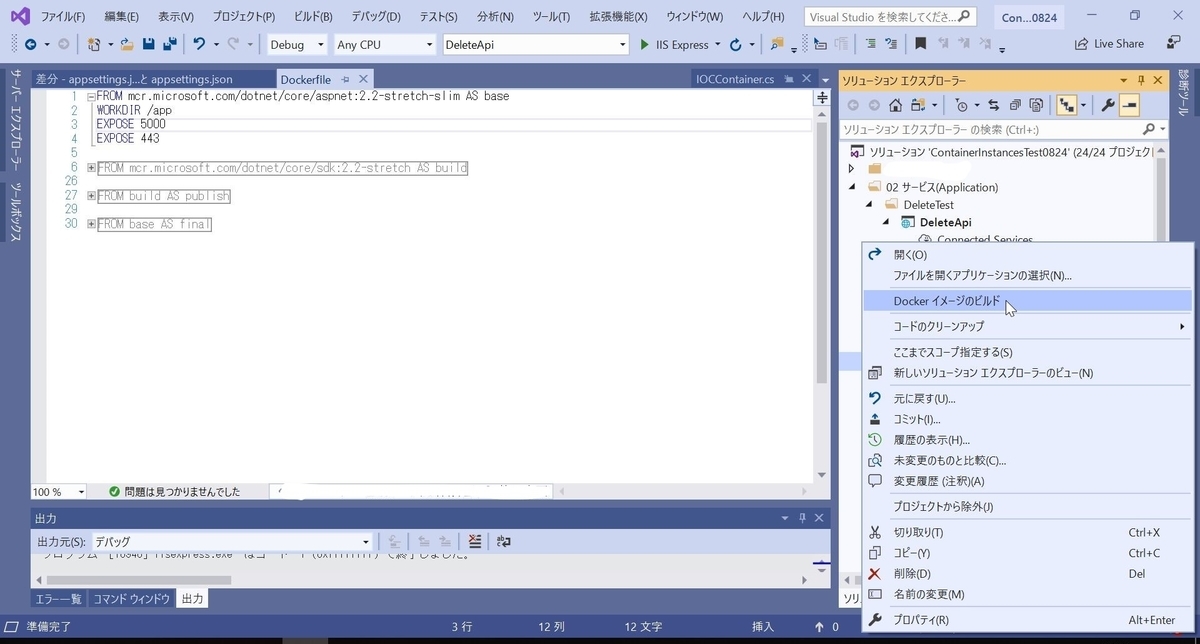1200x644 pixels.
Task: Open the ビルド(B) menu
Action: pyautogui.click(x=314, y=17)
